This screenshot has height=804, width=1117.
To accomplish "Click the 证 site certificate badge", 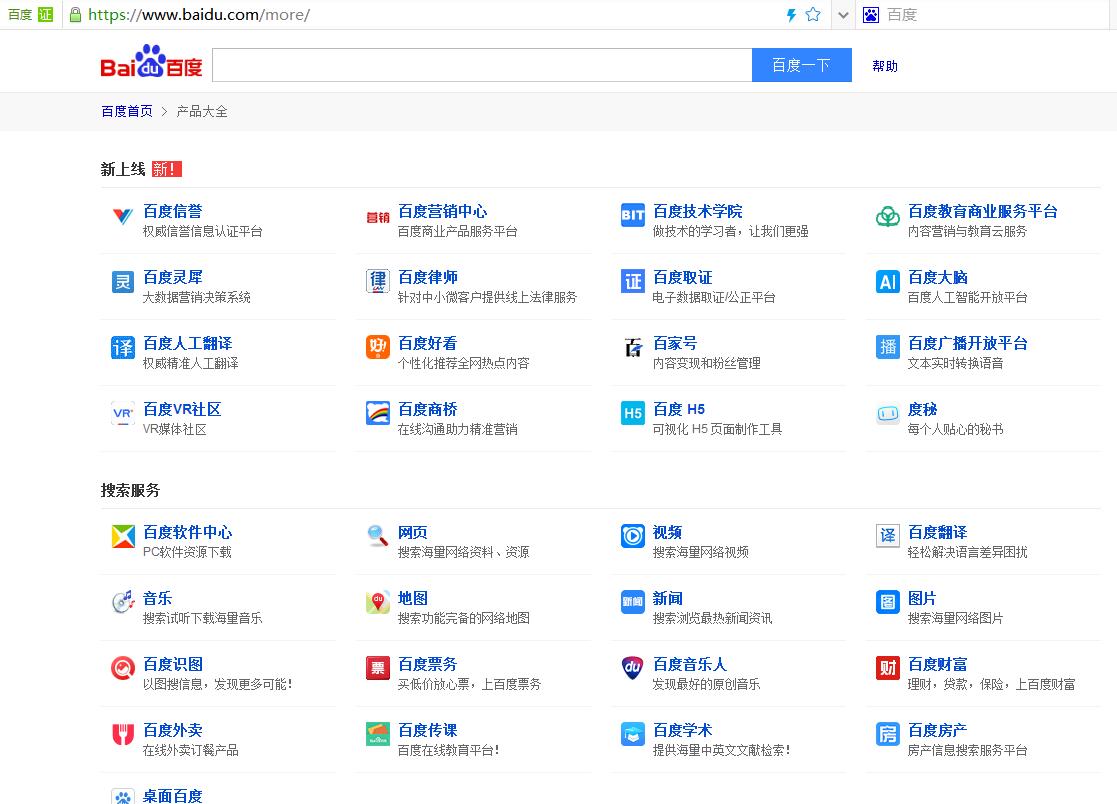I will [46, 14].
